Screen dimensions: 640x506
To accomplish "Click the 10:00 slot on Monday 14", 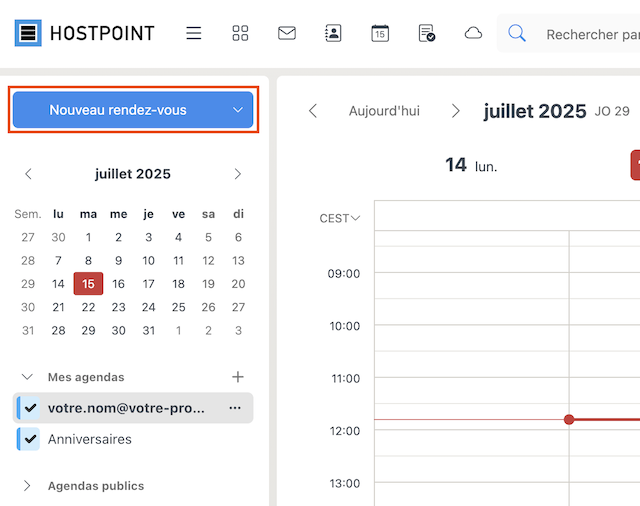I will 472,338.
